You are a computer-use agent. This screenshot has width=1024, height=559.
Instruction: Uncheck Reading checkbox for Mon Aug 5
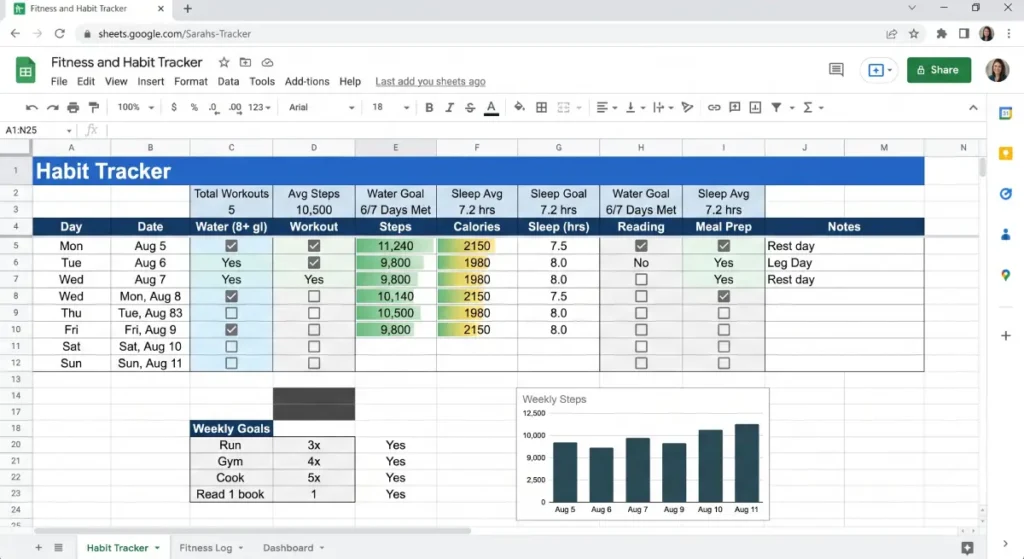point(641,246)
